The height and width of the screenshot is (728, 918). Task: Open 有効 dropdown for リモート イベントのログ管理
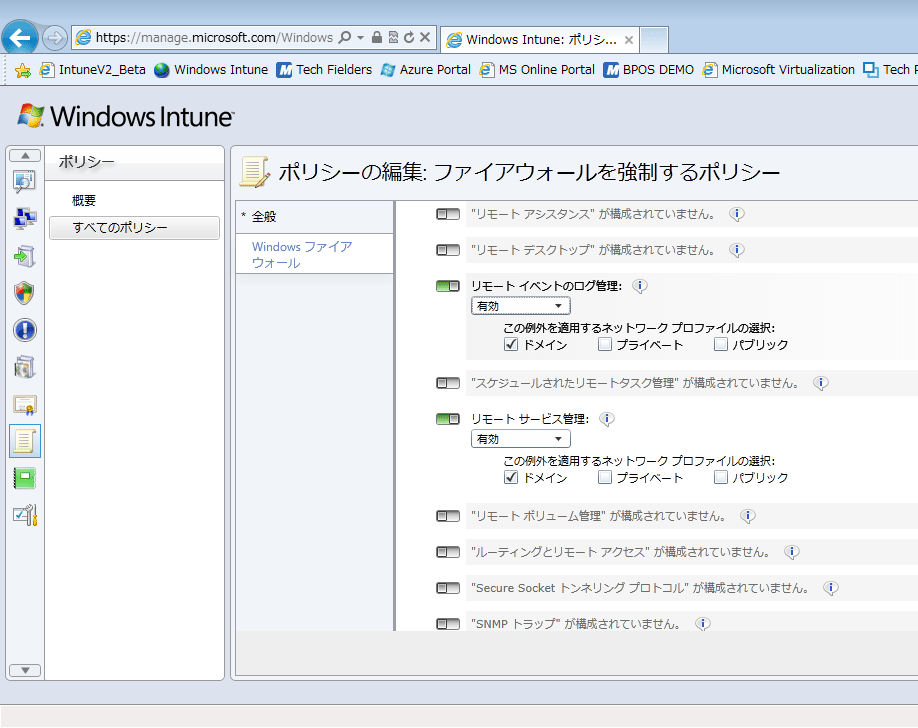click(520, 306)
